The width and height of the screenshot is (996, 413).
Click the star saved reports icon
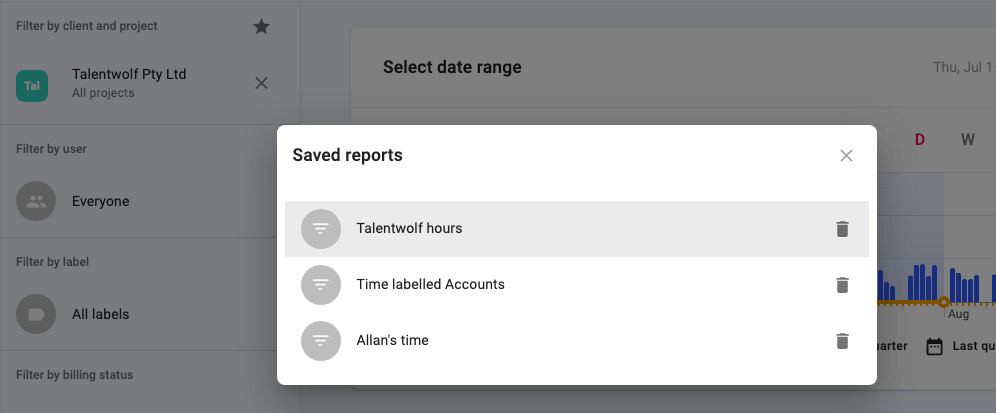[x=261, y=26]
